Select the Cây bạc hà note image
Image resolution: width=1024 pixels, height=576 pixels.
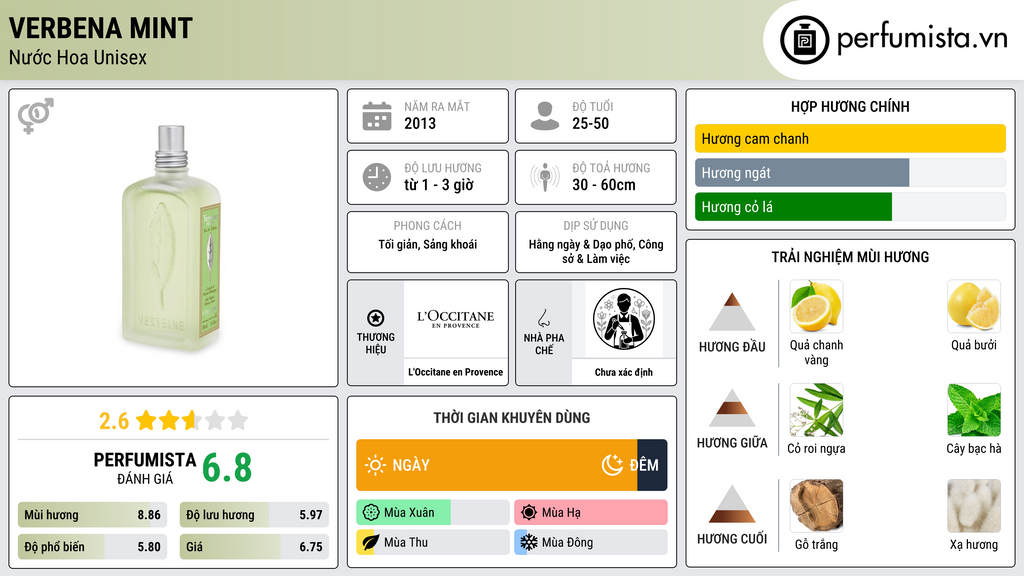tap(974, 410)
